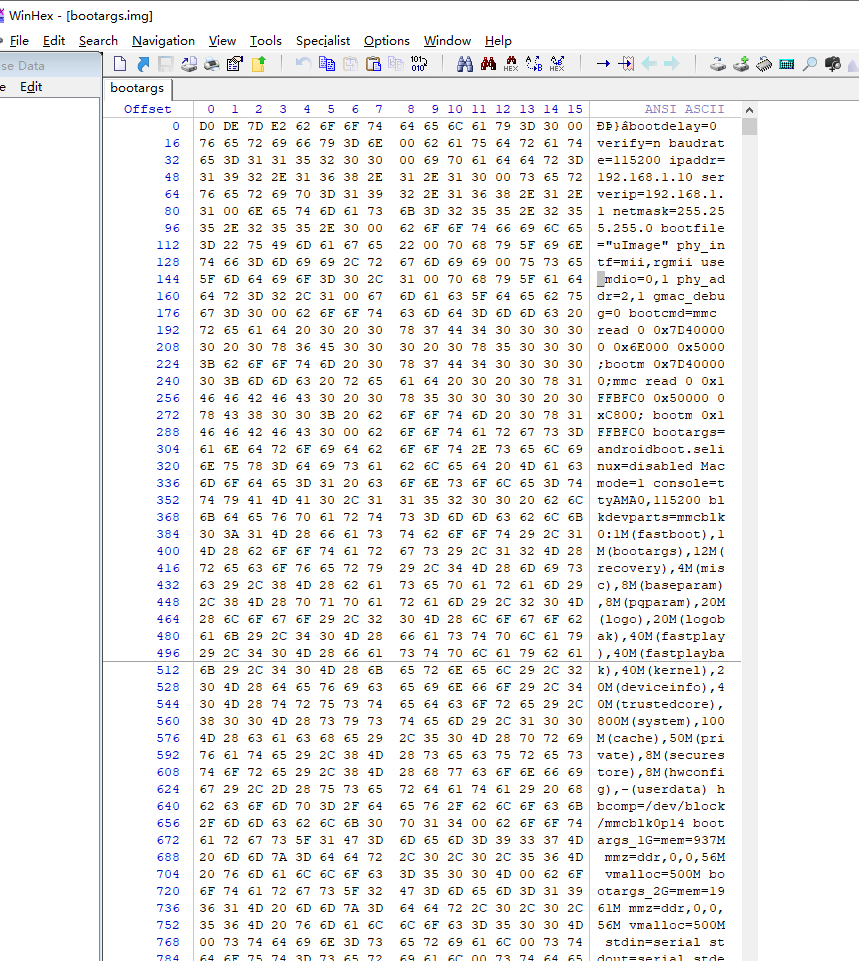The height and width of the screenshot is (961, 859).
Task: Click the Find Text binoculars icon
Action: click(x=465, y=64)
